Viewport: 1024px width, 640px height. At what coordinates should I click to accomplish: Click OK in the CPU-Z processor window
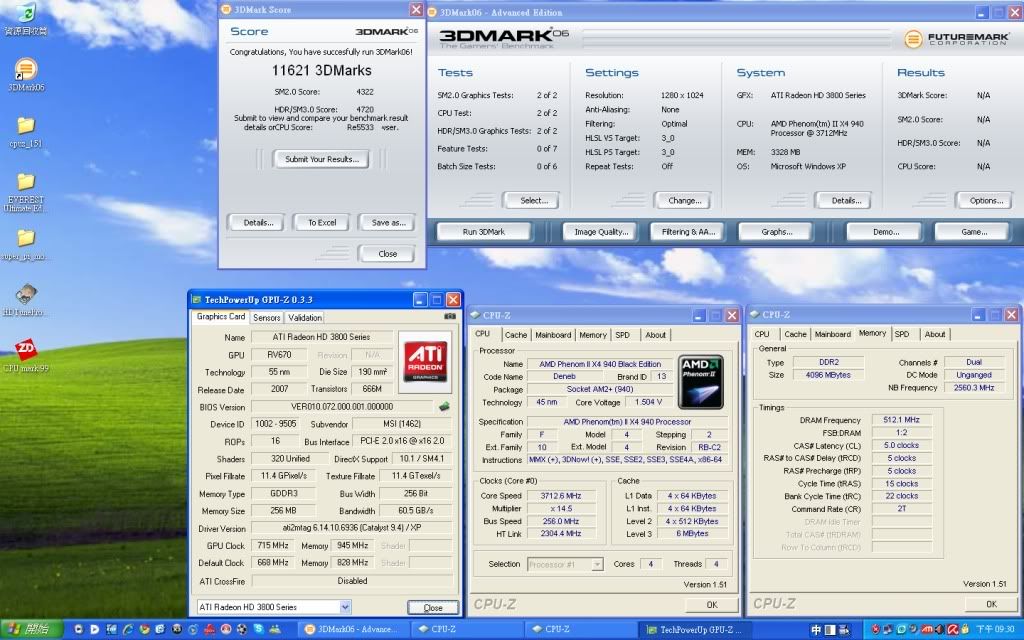pyautogui.click(x=711, y=605)
